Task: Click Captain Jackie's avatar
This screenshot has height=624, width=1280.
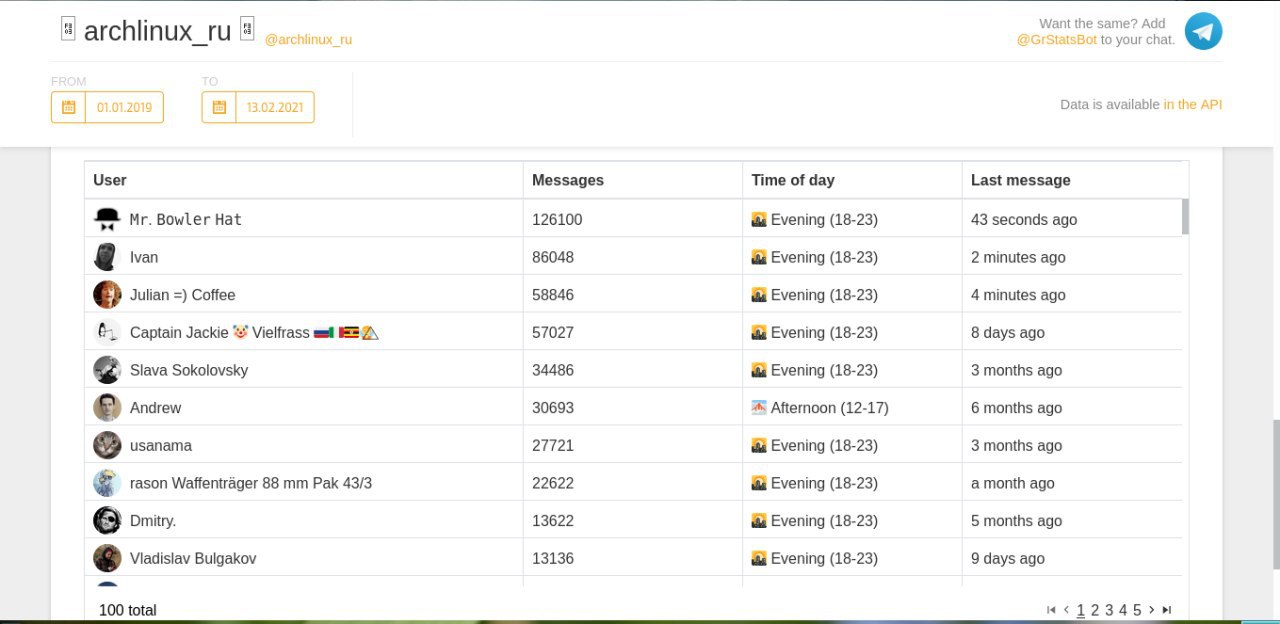Action: click(x=107, y=332)
